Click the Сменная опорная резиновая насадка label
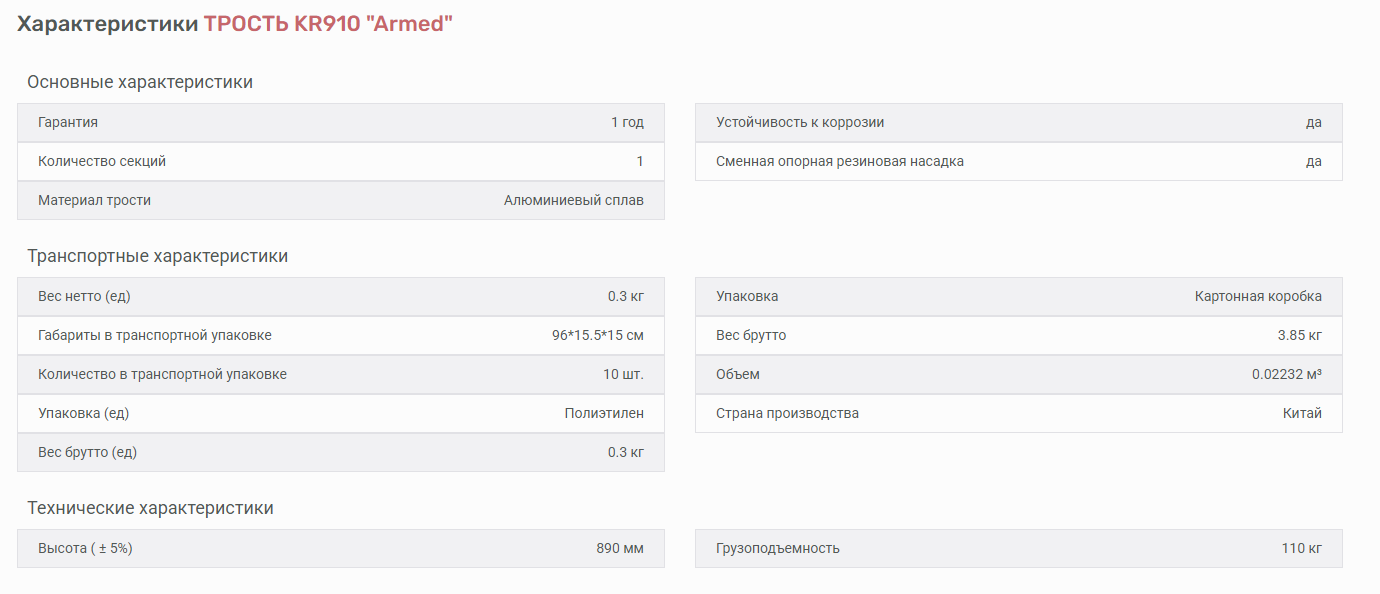Viewport: 1380px width, 594px height. (840, 161)
